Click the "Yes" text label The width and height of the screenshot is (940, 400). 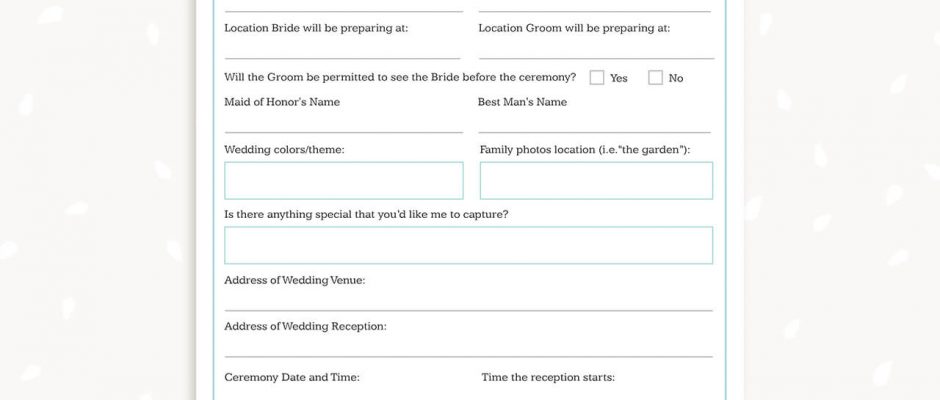click(x=619, y=78)
